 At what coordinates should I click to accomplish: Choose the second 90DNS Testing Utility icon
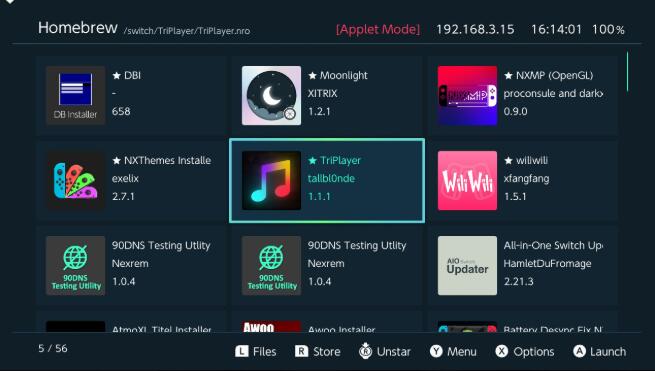[x=271, y=266]
